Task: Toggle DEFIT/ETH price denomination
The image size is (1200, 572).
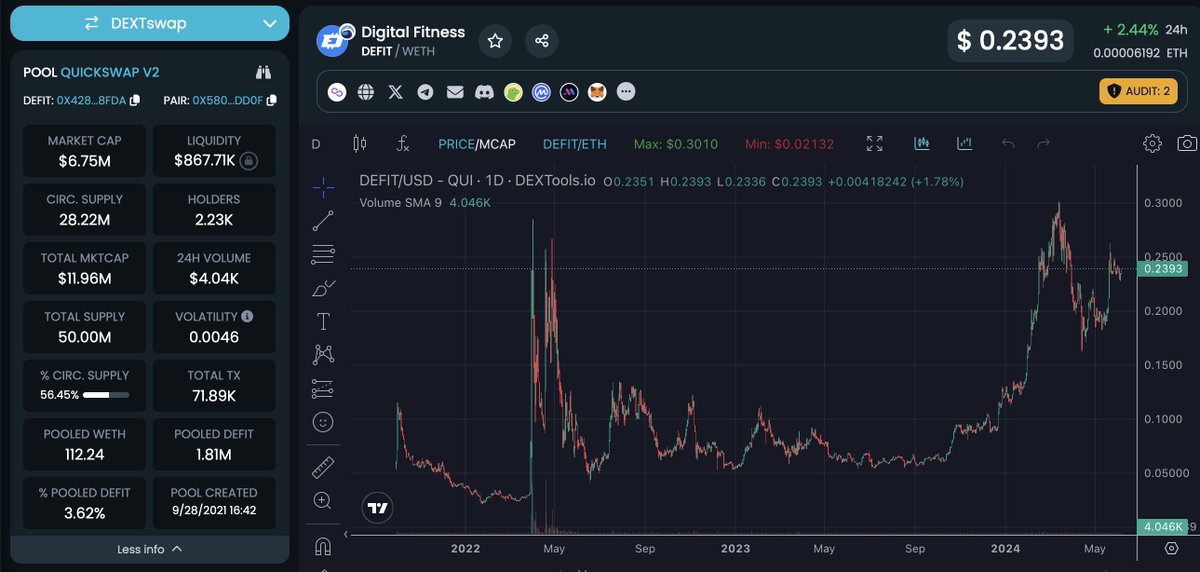Action: coord(575,144)
